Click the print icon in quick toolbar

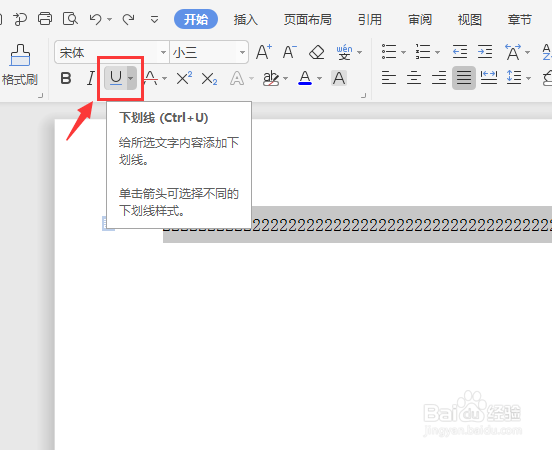click(45, 19)
